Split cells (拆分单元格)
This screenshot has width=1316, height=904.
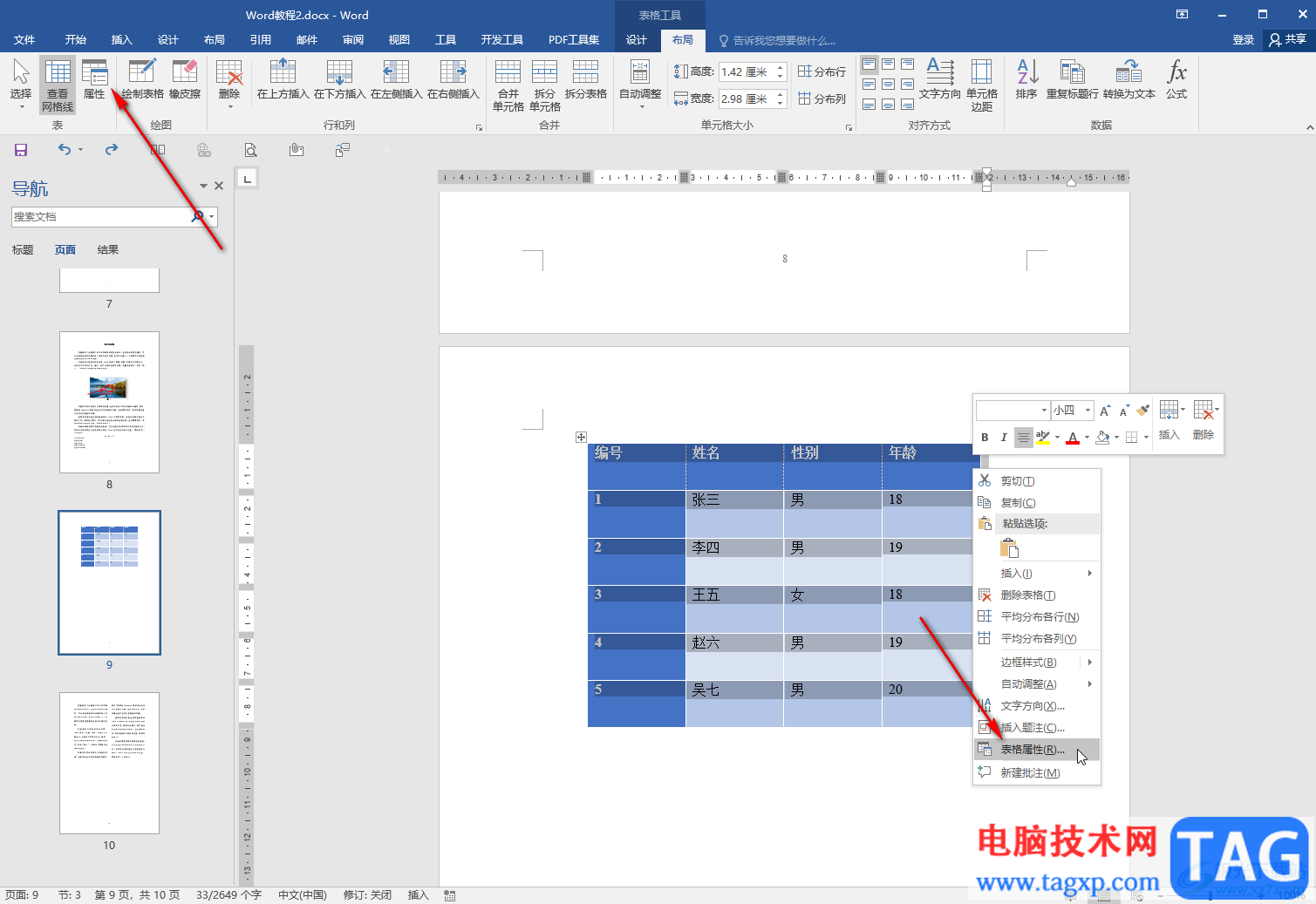544,85
